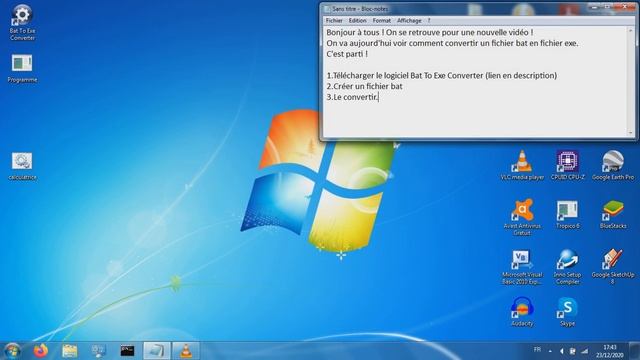Select the Tropico 6 desktop shortcut
This screenshot has width=640, height=360.
pos(567,214)
